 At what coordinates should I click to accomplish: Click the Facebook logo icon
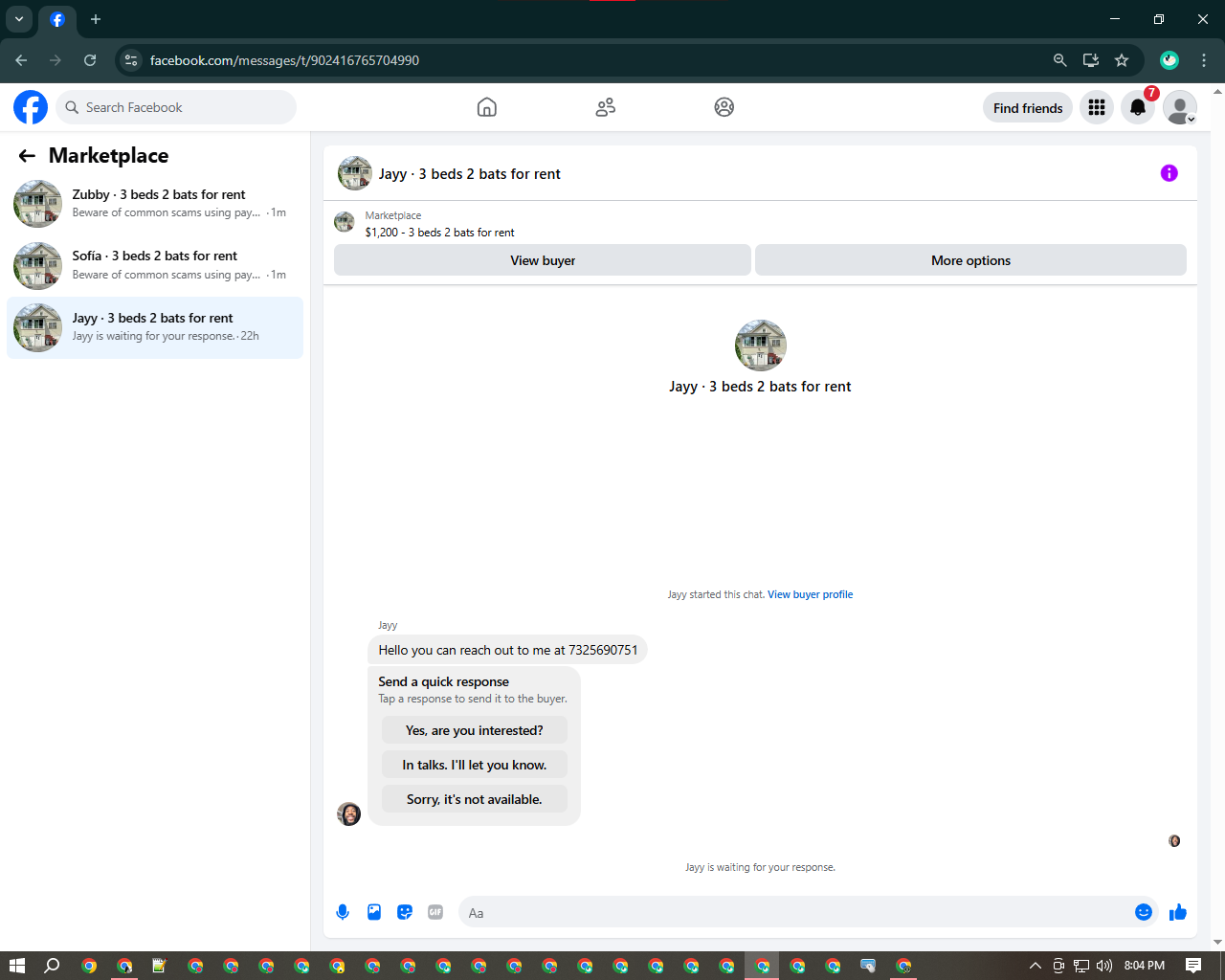point(31,107)
